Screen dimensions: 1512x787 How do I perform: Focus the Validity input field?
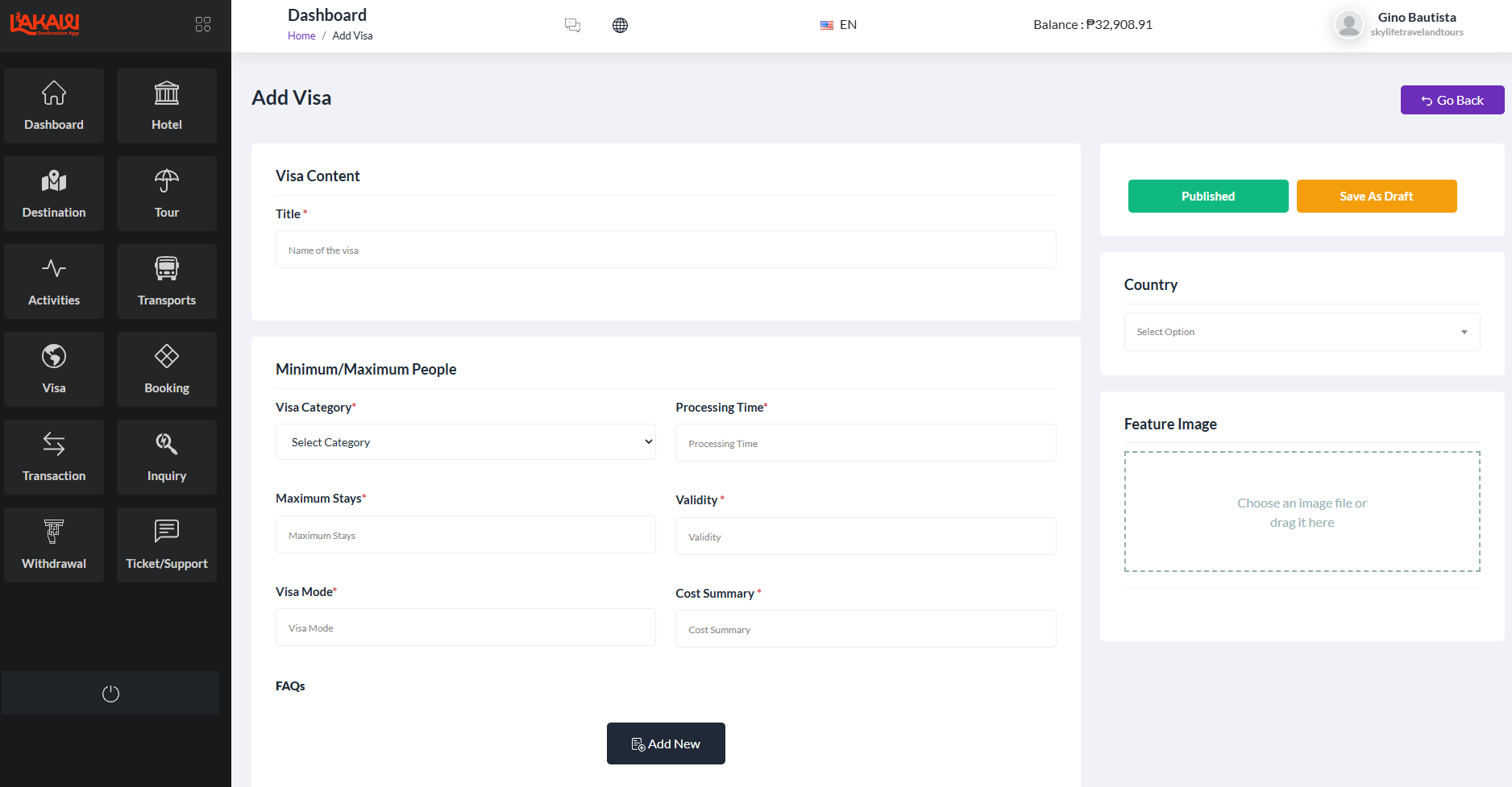866,536
